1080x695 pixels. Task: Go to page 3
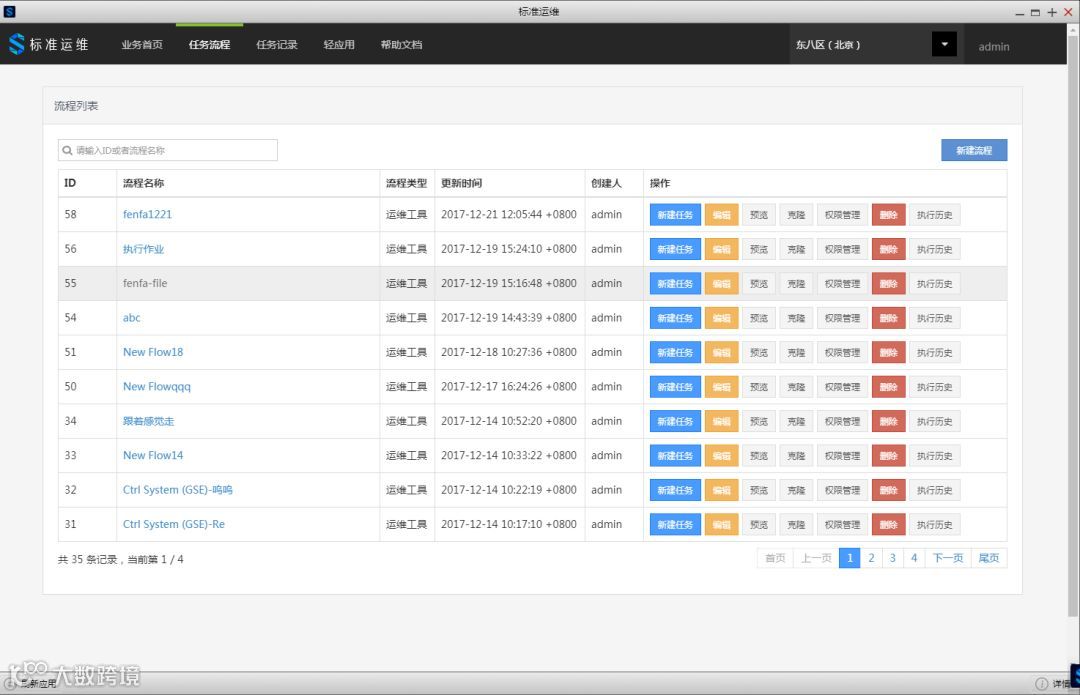893,558
